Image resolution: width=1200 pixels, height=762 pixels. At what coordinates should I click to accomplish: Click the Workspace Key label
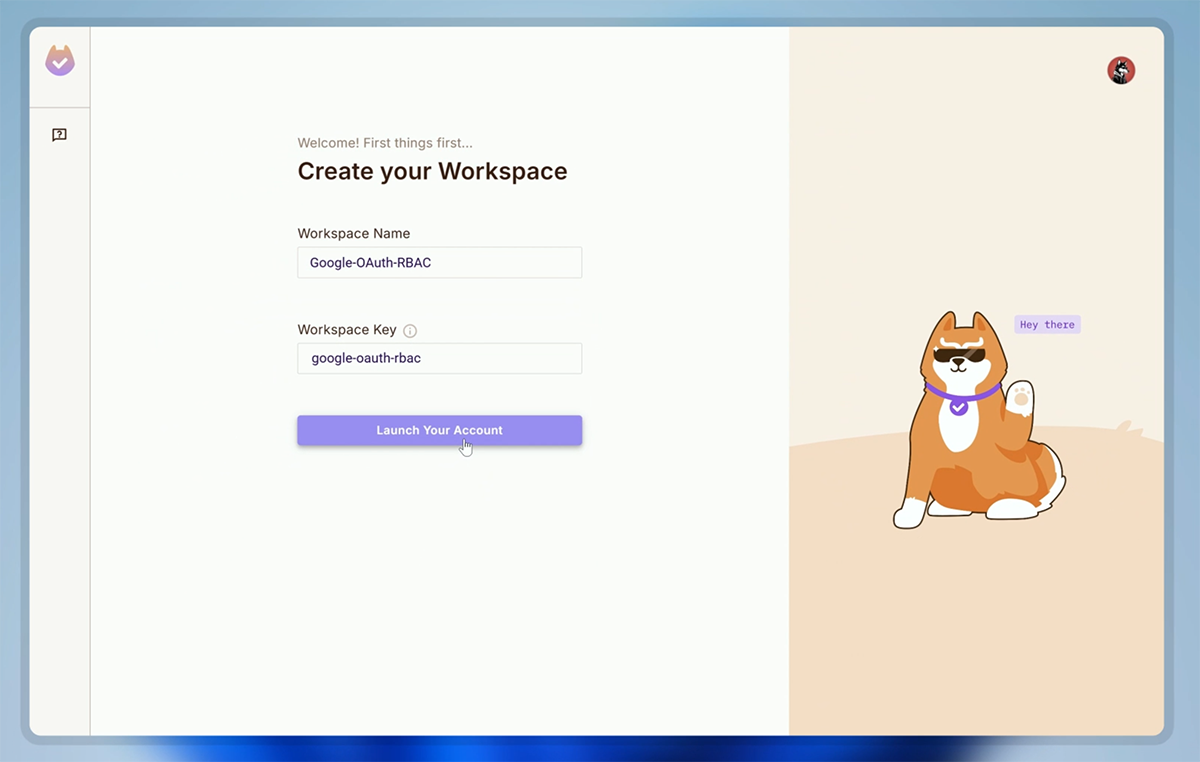point(347,329)
